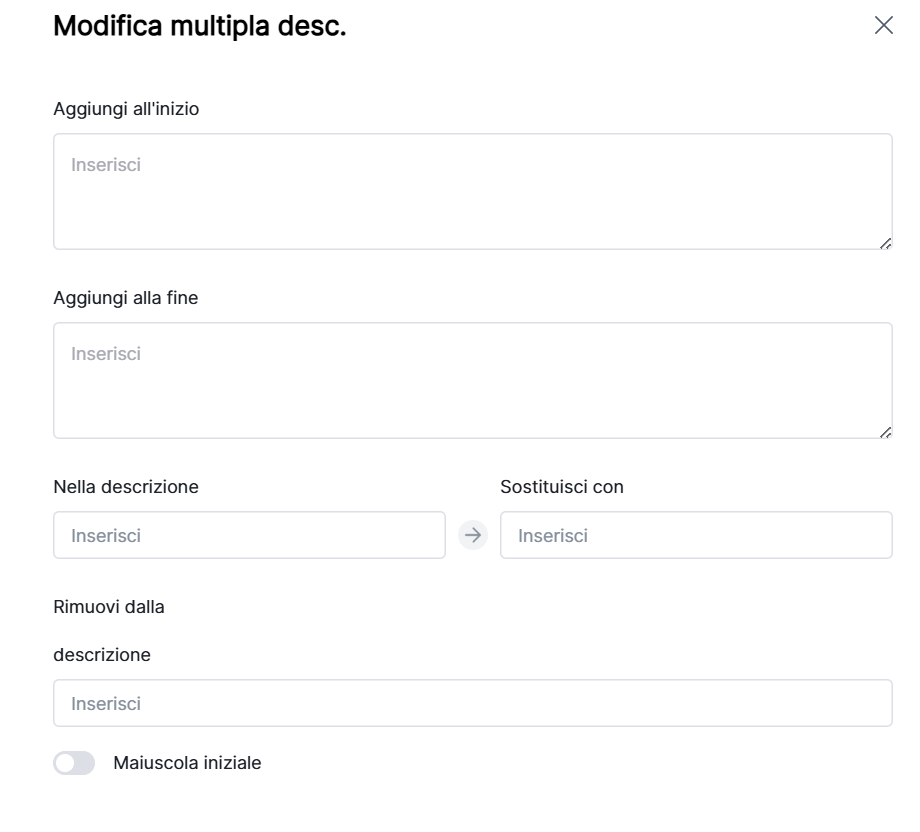This screenshot has width=920, height=832.
Task: Click the Aggiungi all'inizio label
Action: click(x=126, y=109)
